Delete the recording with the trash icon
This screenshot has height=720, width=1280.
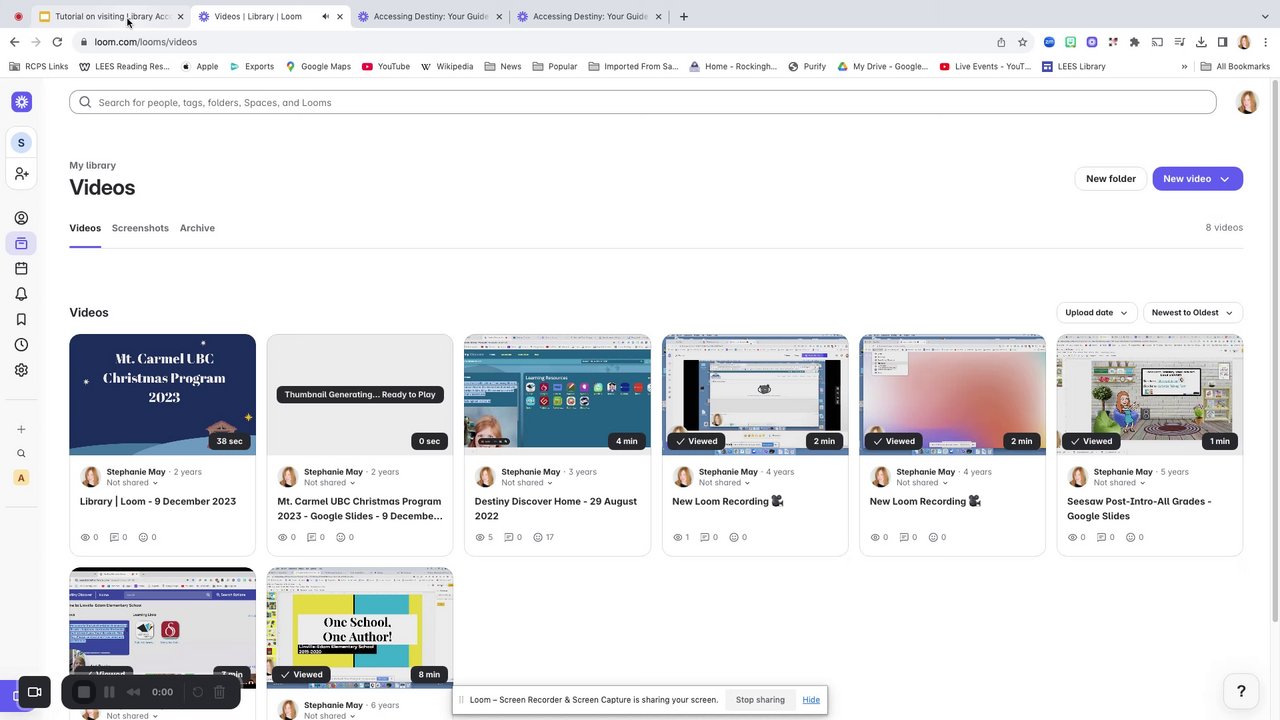click(220, 692)
